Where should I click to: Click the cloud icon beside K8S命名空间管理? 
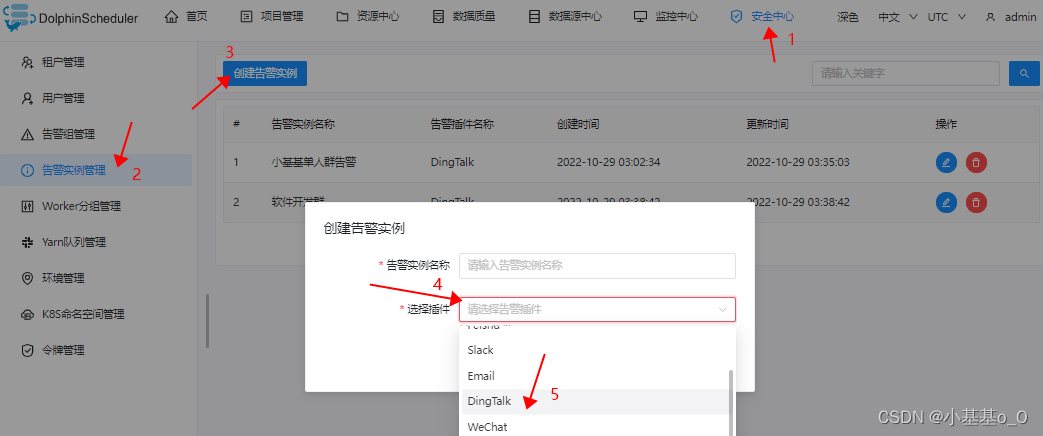pos(27,314)
